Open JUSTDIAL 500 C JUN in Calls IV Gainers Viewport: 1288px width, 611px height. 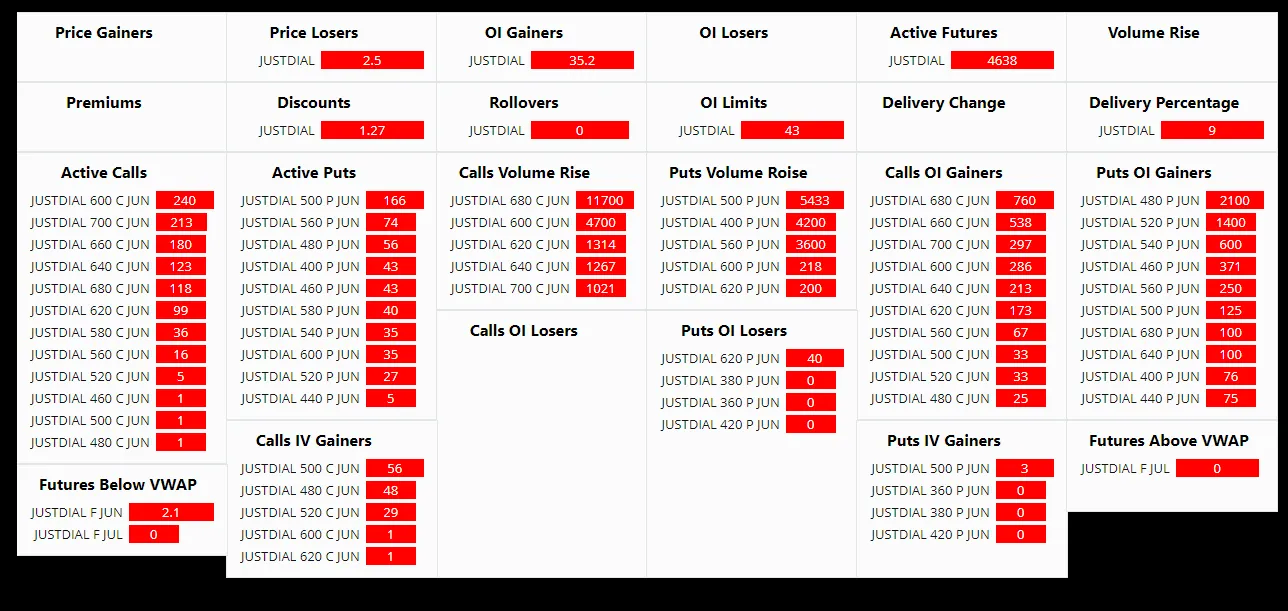pos(300,468)
